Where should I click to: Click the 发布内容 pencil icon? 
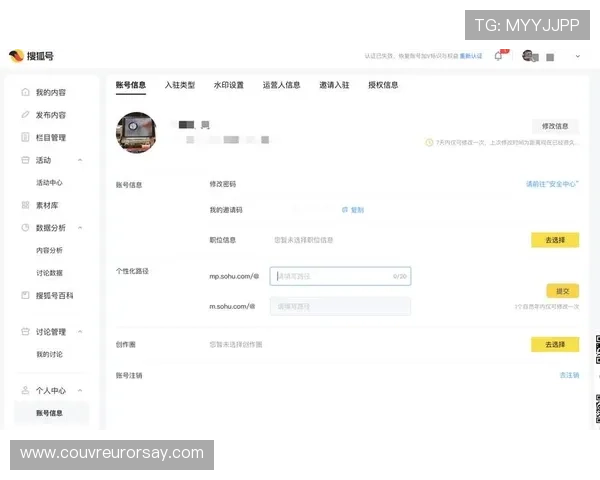pyautogui.click(x=25, y=115)
